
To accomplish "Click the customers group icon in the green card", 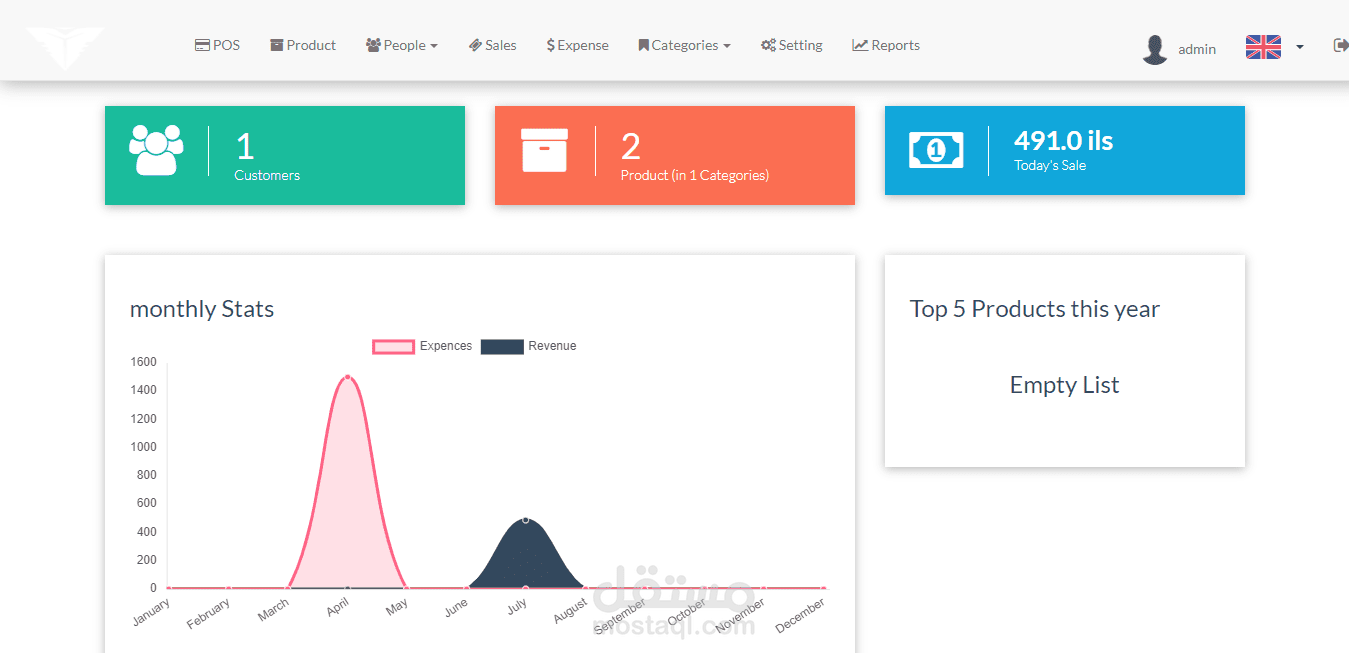I will (157, 150).
